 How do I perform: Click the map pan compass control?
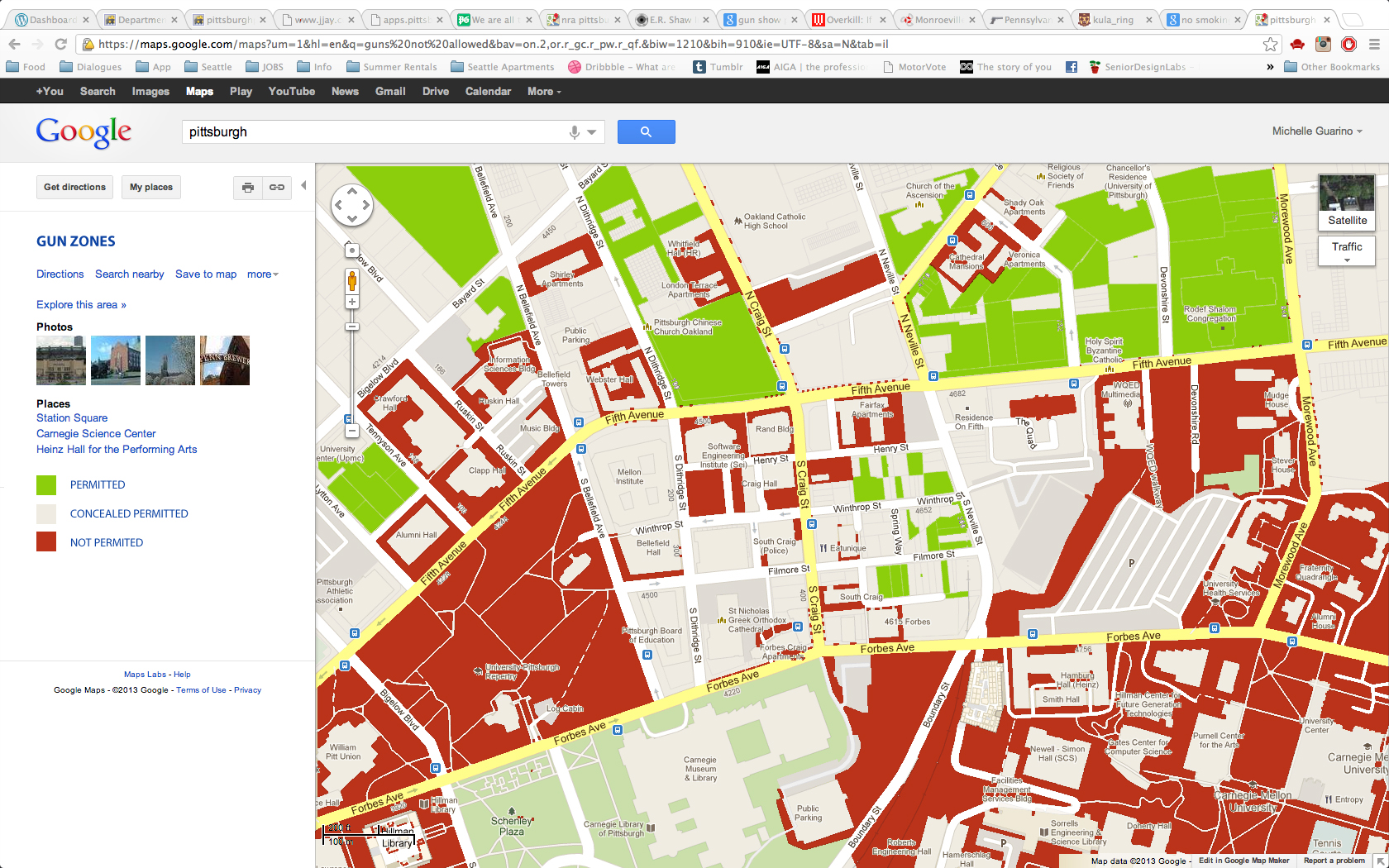(x=351, y=205)
